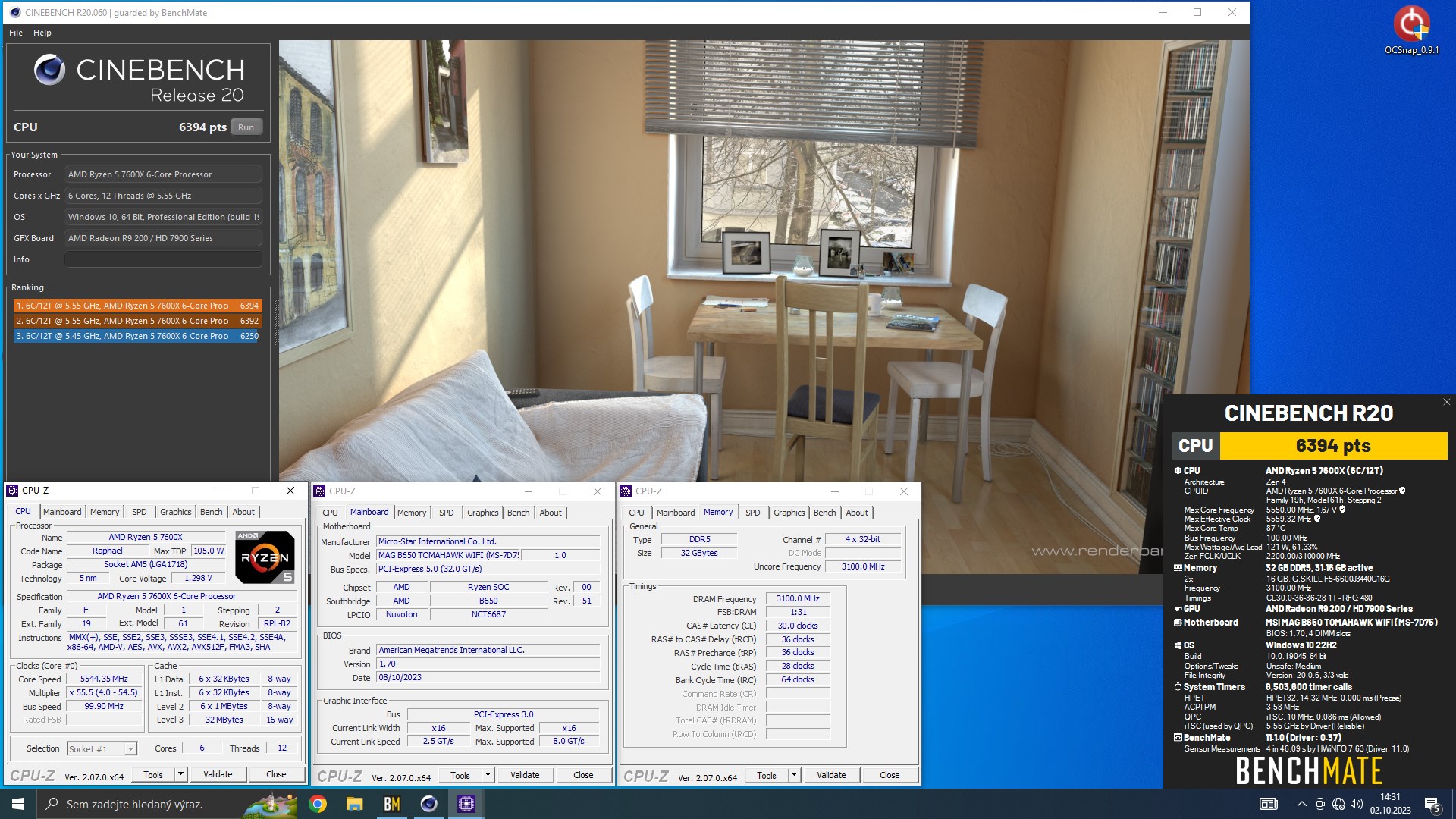Click the CPU-Z icon in the Memory window's title bar

click(626, 491)
